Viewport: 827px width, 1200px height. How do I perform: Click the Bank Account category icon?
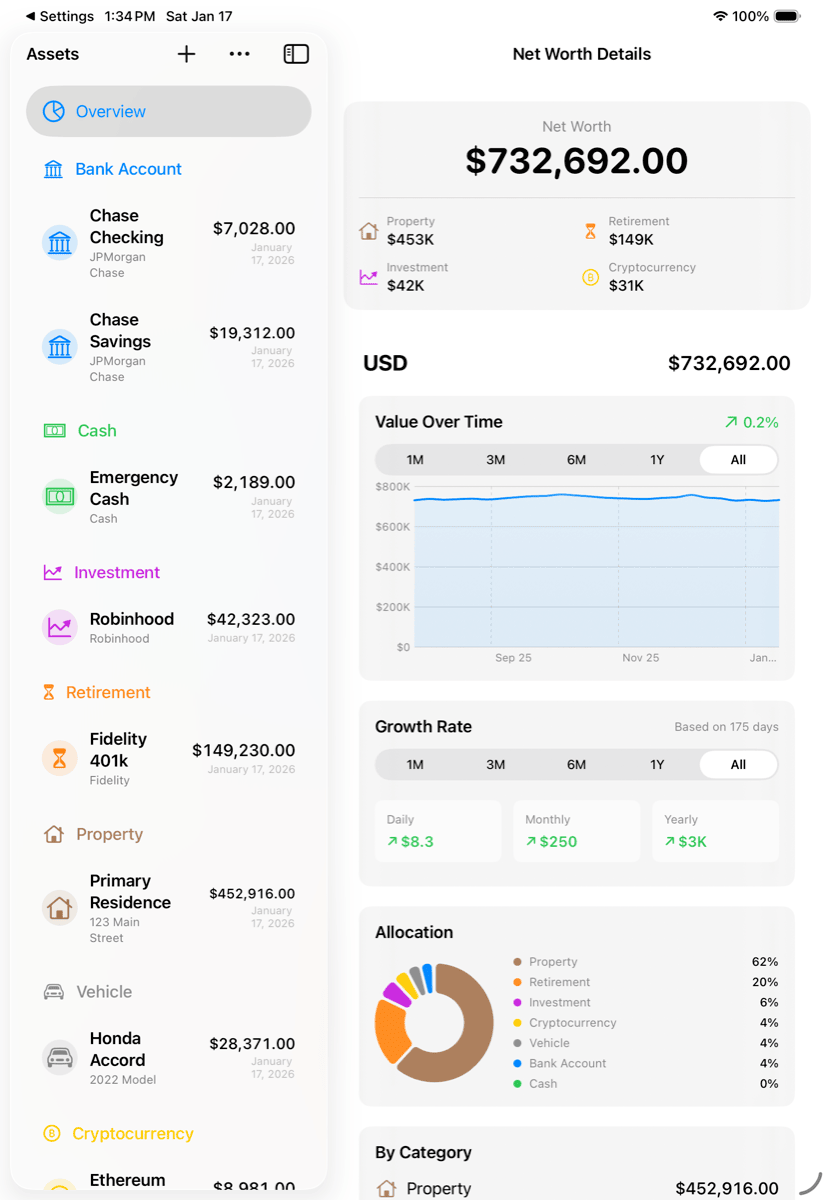(53, 169)
